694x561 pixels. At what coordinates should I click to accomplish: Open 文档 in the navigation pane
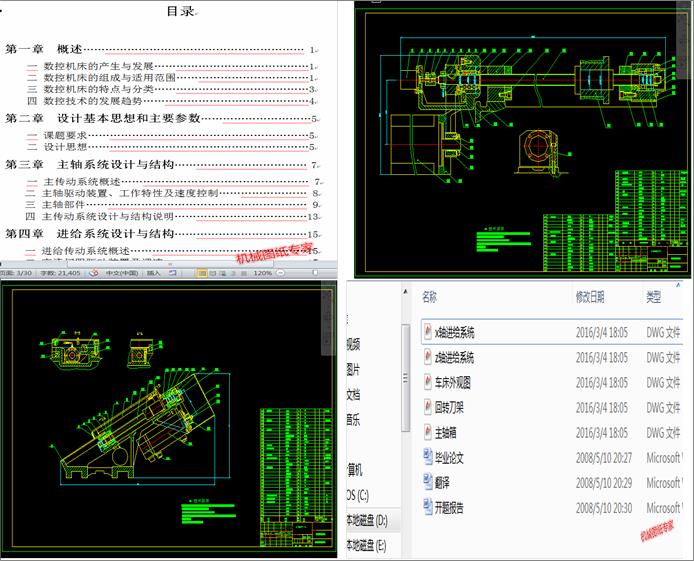click(353, 394)
